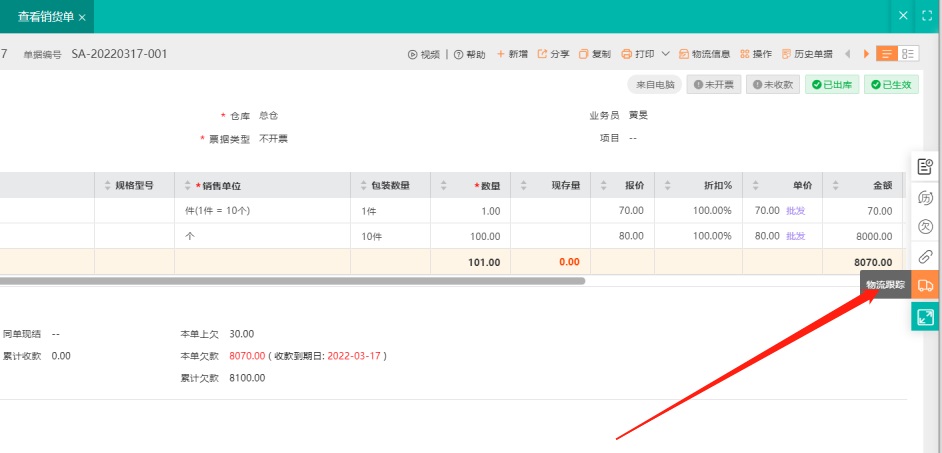Click the 新增 button
The height and width of the screenshot is (453, 942).
[512, 54]
